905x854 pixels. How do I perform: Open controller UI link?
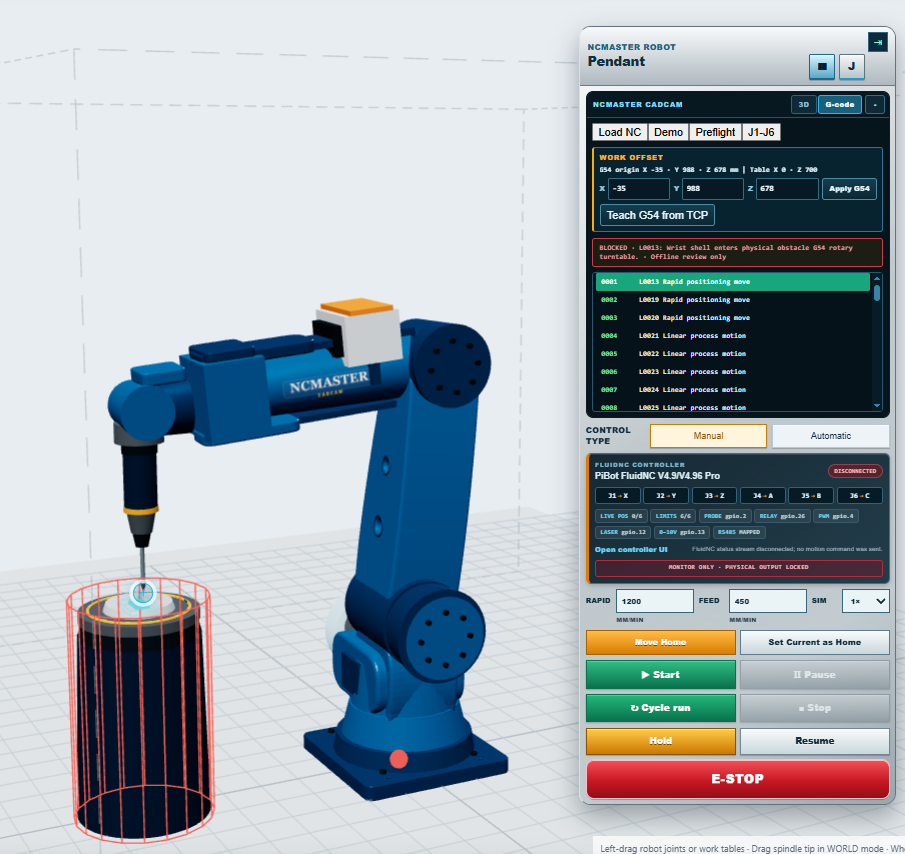point(631,549)
